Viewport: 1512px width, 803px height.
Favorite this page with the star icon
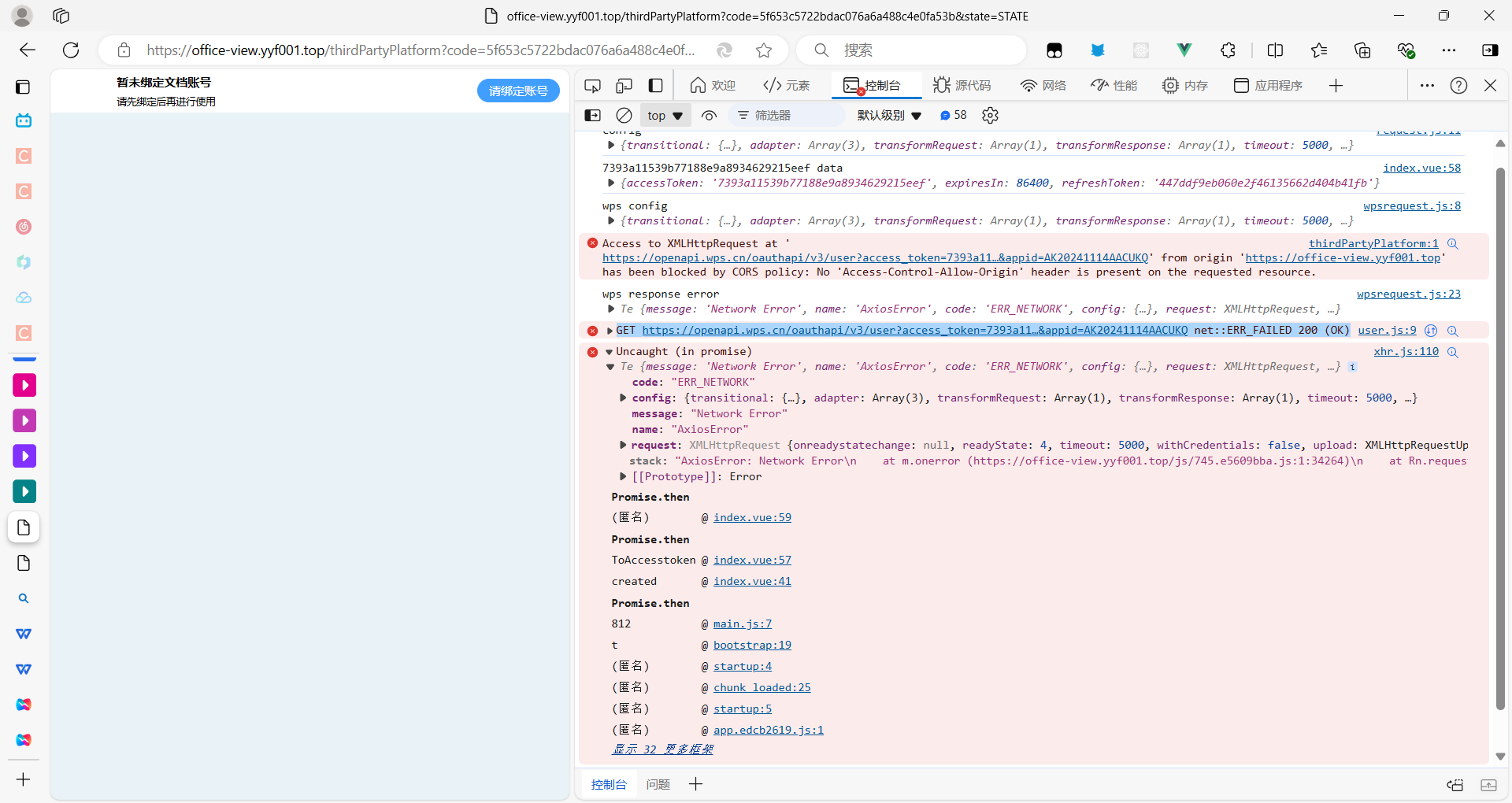pos(763,50)
